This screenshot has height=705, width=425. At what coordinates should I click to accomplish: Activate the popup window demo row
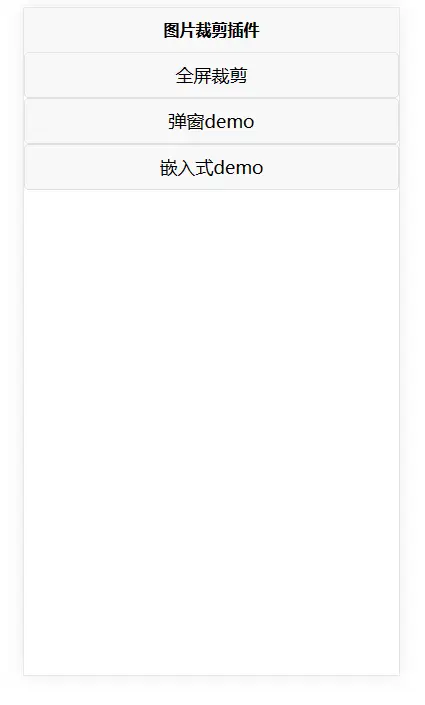pos(211,121)
